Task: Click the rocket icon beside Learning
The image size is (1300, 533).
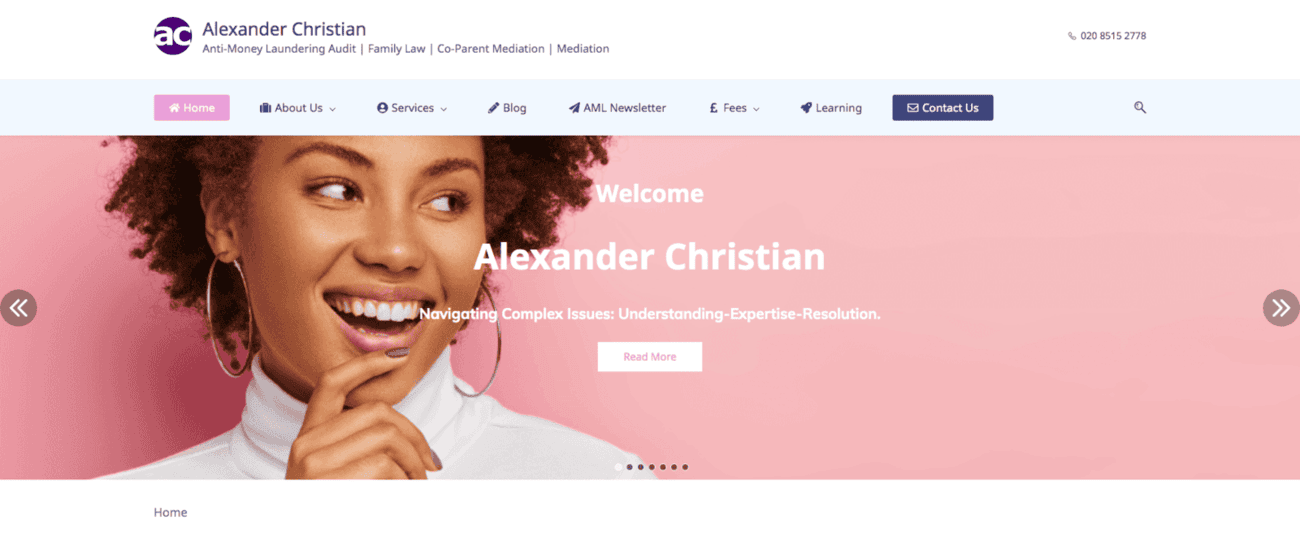Action: point(806,108)
